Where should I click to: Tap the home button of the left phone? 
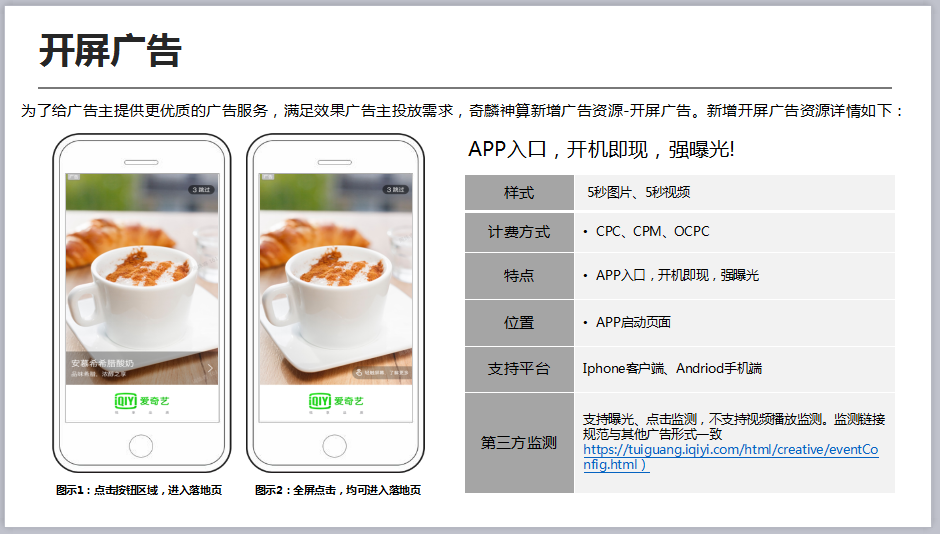coord(141,446)
